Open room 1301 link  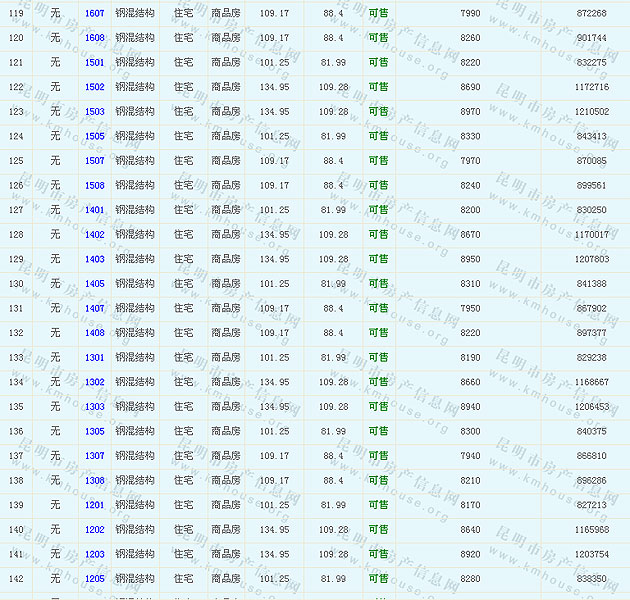coord(94,357)
